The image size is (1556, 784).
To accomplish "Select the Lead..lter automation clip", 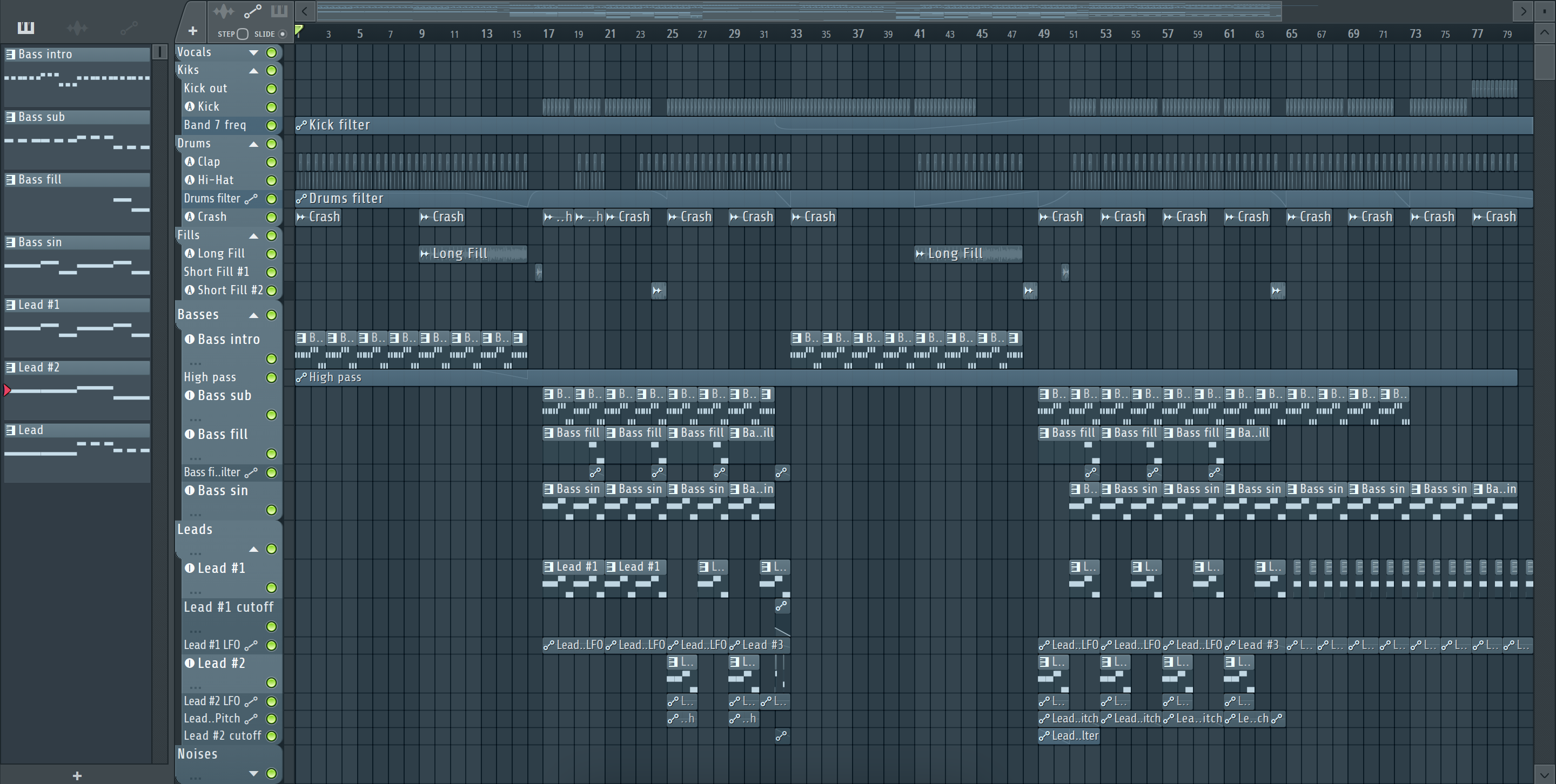I will point(1069,736).
